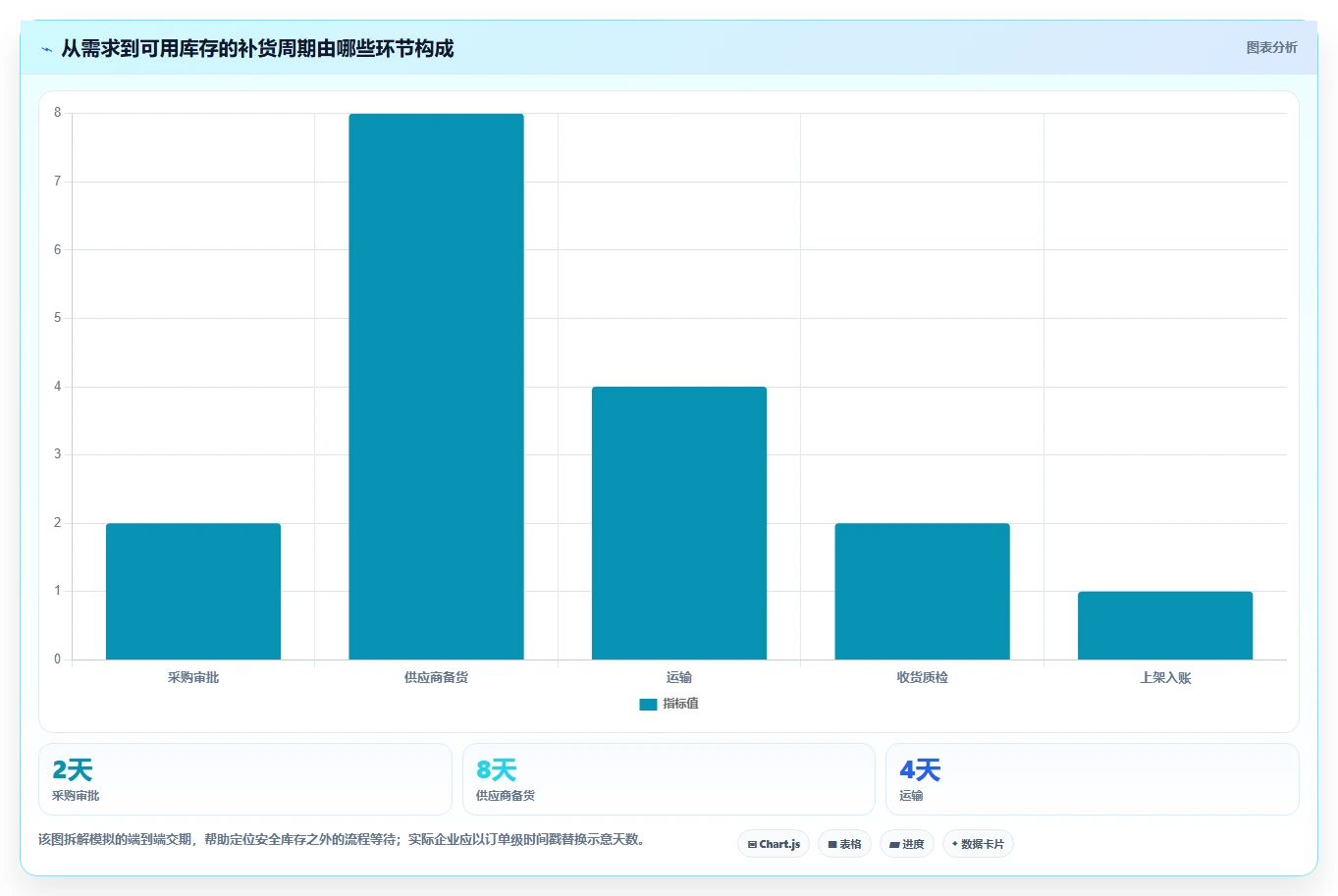Click the 上架入账 x-axis label

tap(1165, 677)
